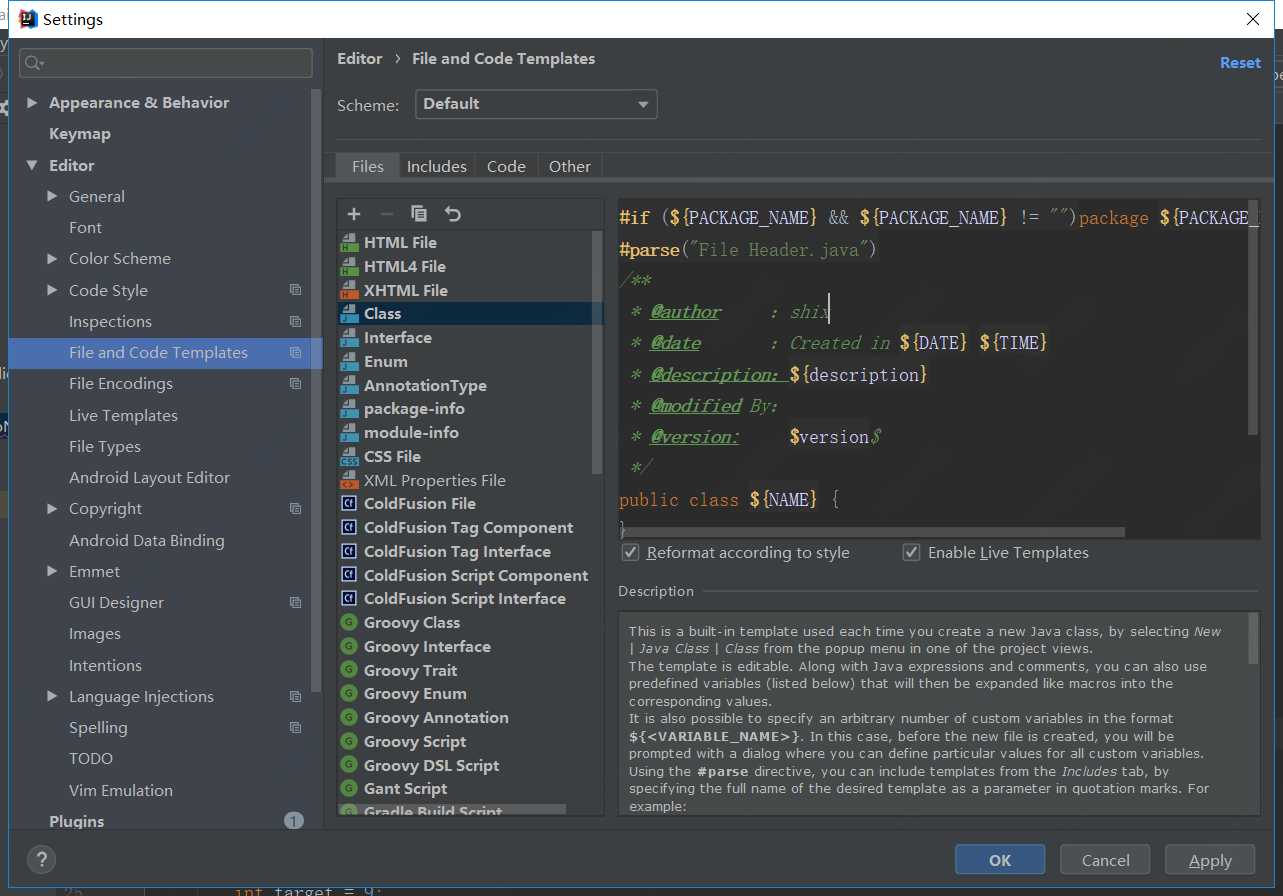Viewport: 1283px width, 896px height.
Task: Expand the Emmet subsection
Action: pos(52,571)
